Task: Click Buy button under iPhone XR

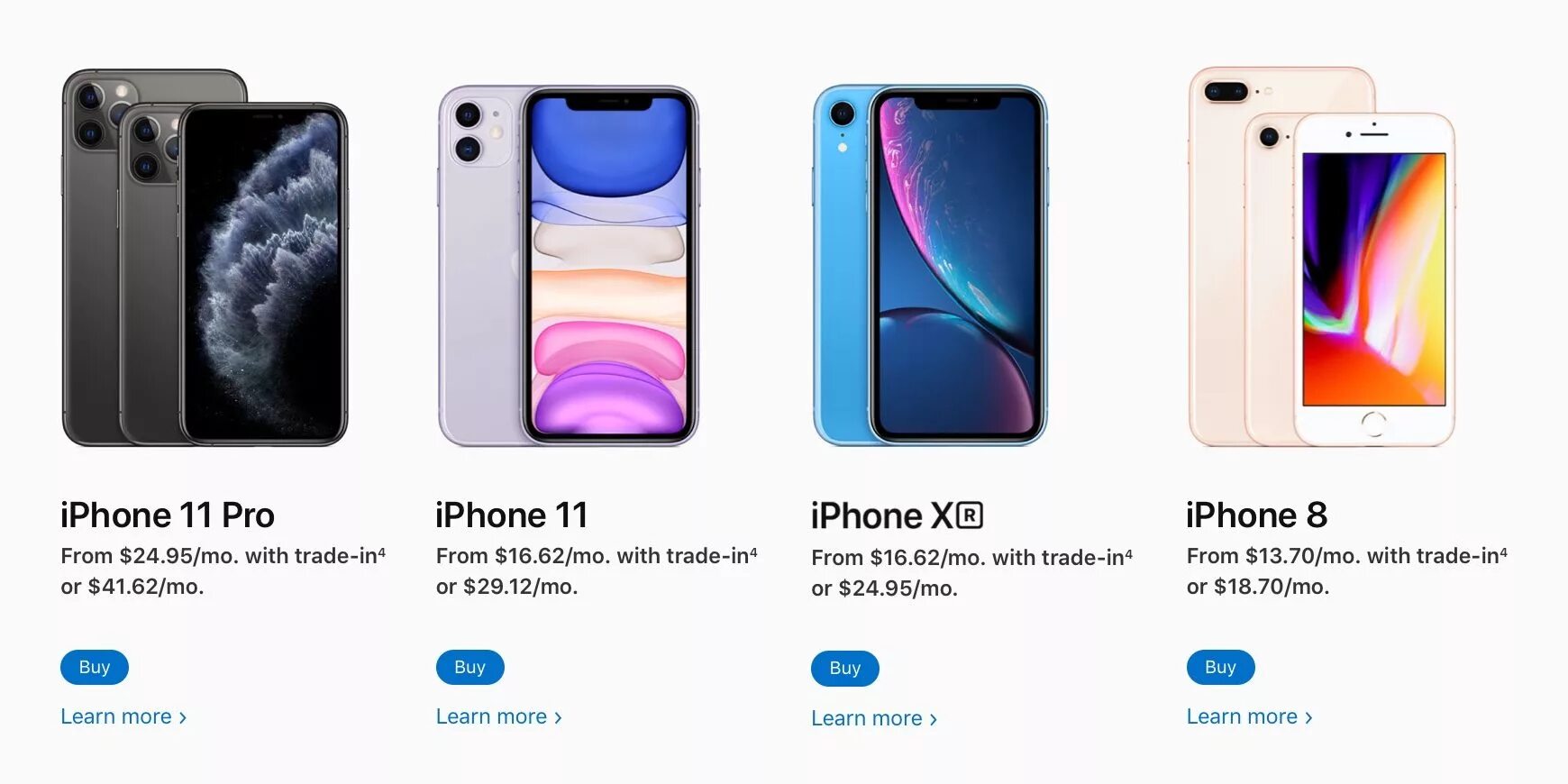Action: tap(845, 668)
